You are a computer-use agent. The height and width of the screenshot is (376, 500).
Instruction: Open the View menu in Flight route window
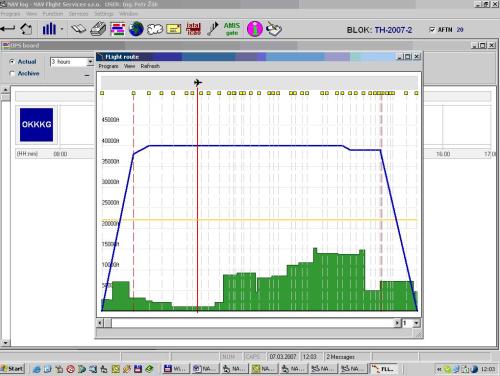point(129,66)
